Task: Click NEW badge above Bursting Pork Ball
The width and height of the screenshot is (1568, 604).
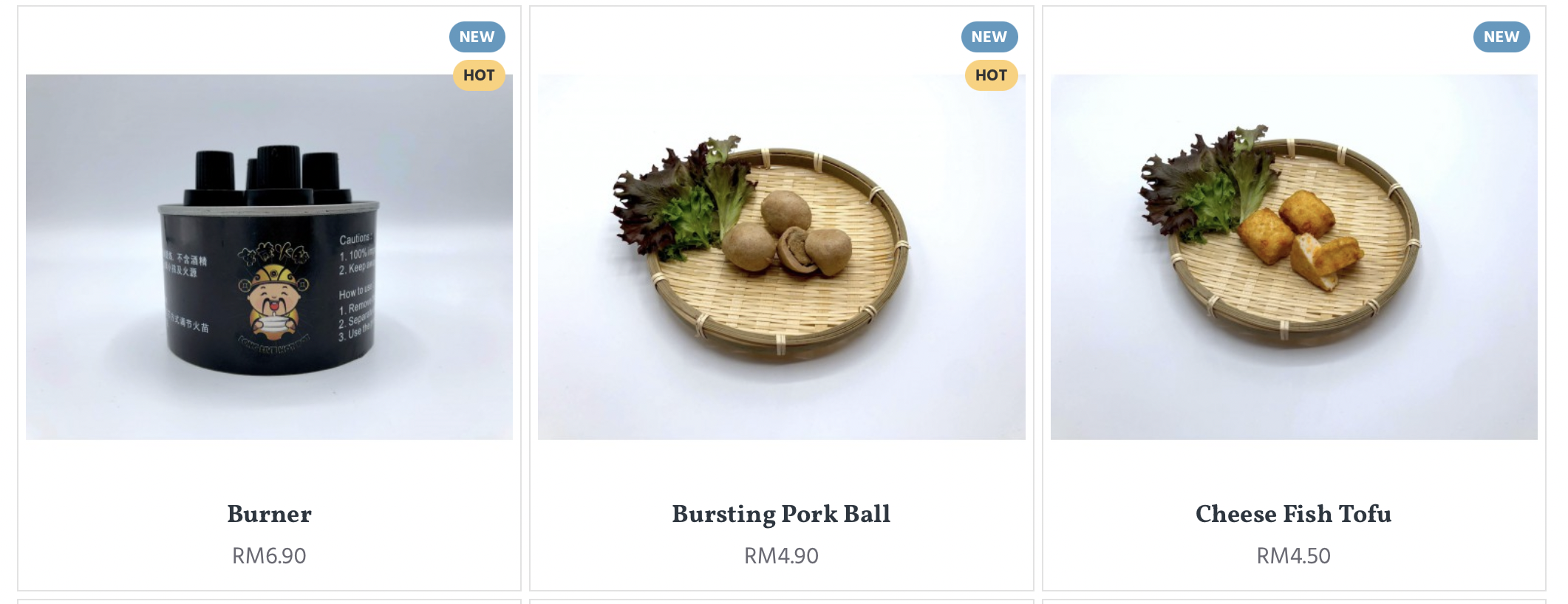Action: (x=989, y=37)
